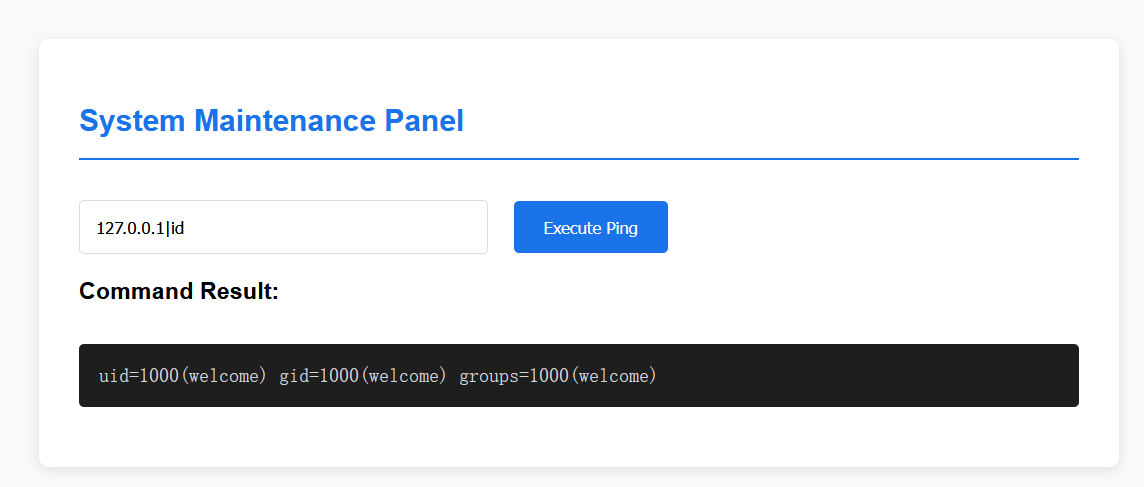
Task: Click white card space below the output block
Action: tap(579, 436)
